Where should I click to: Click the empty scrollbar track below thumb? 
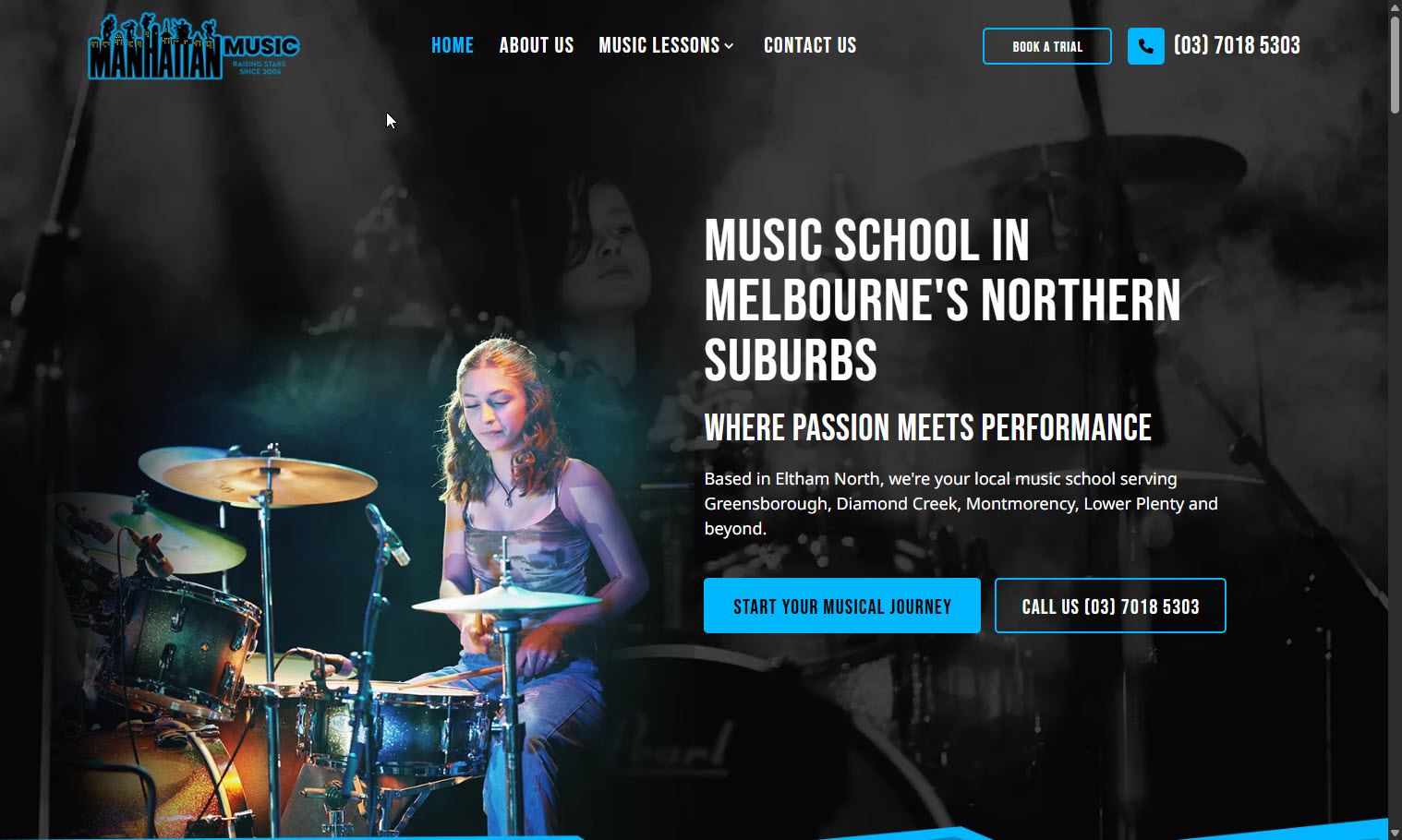click(1395, 462)
